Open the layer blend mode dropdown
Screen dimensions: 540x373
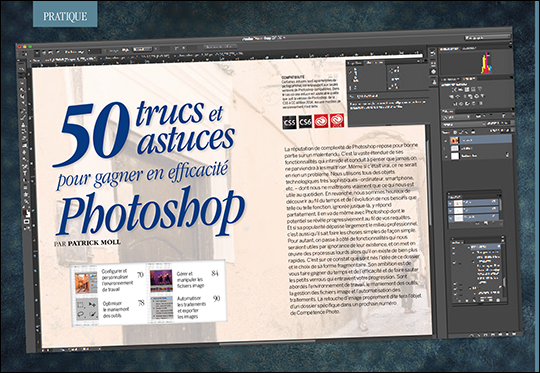tap(464, 124)
